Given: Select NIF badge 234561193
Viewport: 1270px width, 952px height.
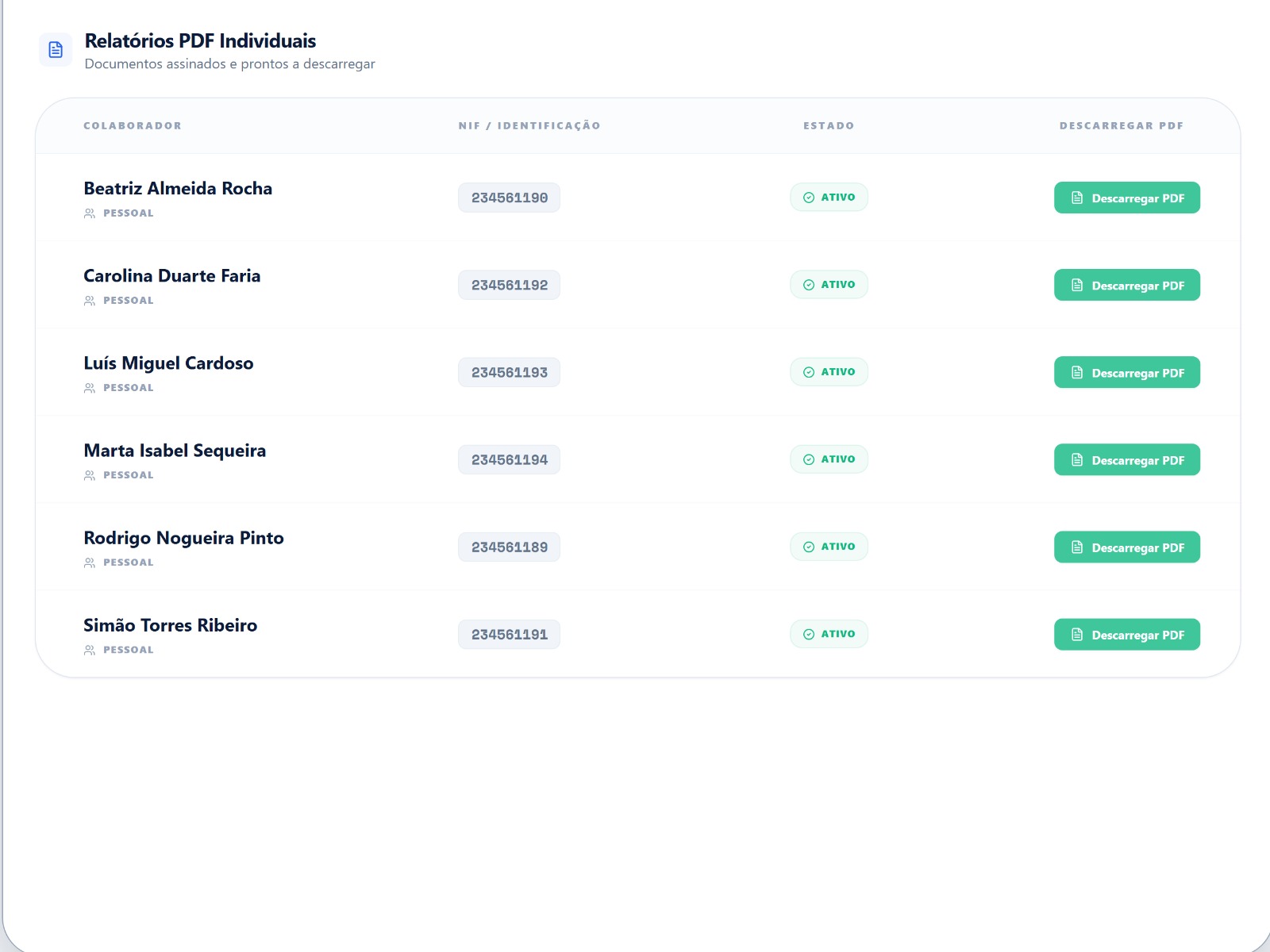Looking at the screenshot, I should (509, 372).
